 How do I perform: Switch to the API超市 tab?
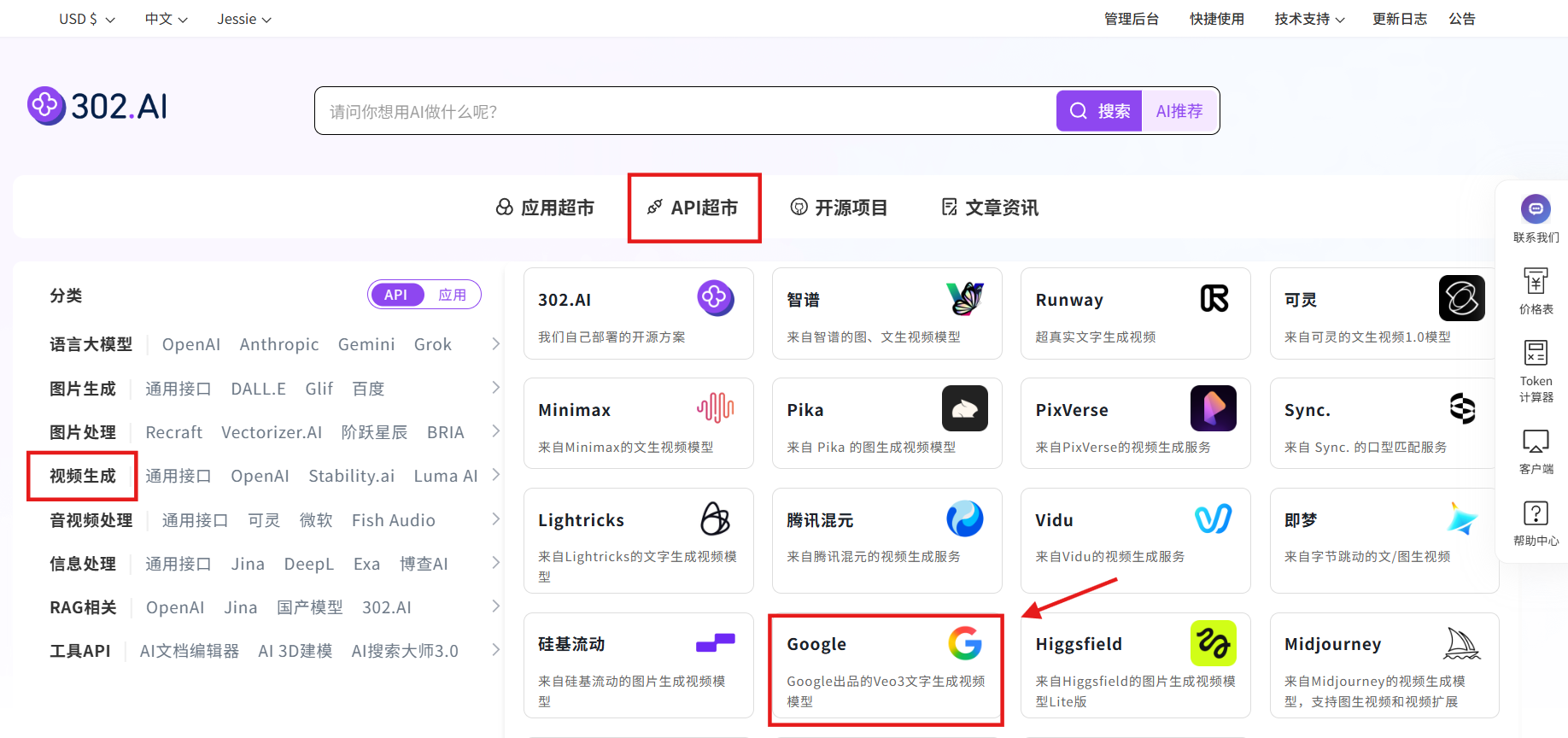(693, 208)
